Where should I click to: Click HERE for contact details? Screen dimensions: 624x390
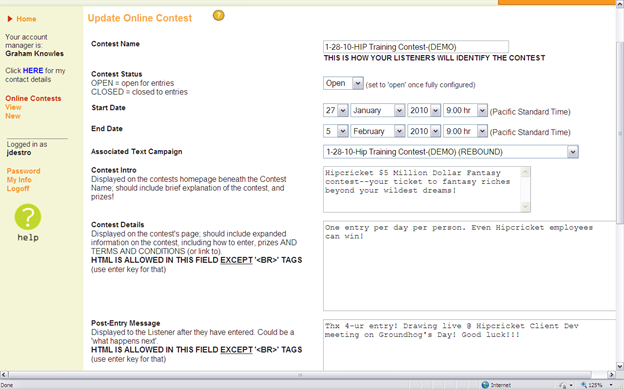click(33, 70)
